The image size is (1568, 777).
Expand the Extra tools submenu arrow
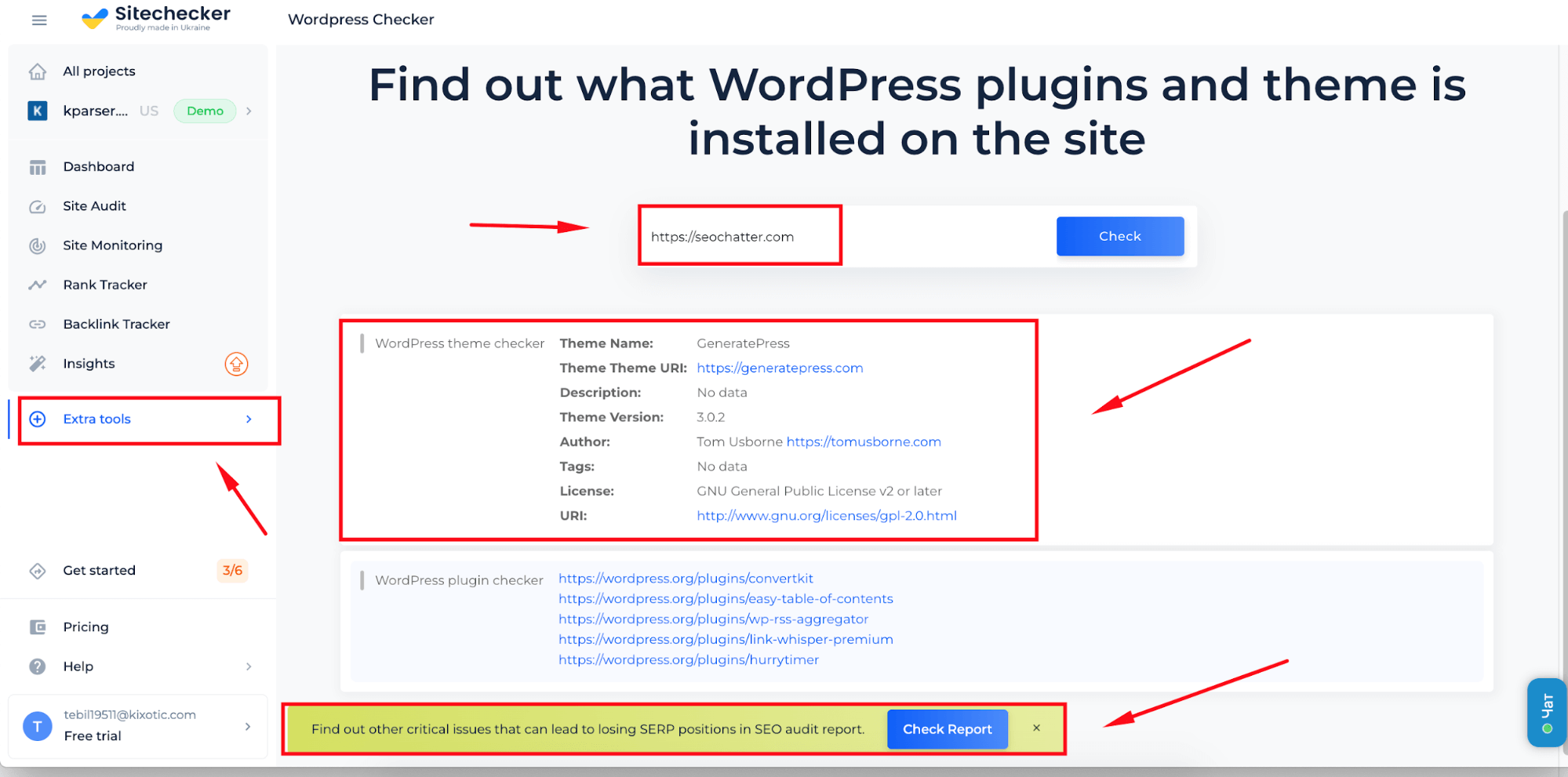(x=249, y=419)
